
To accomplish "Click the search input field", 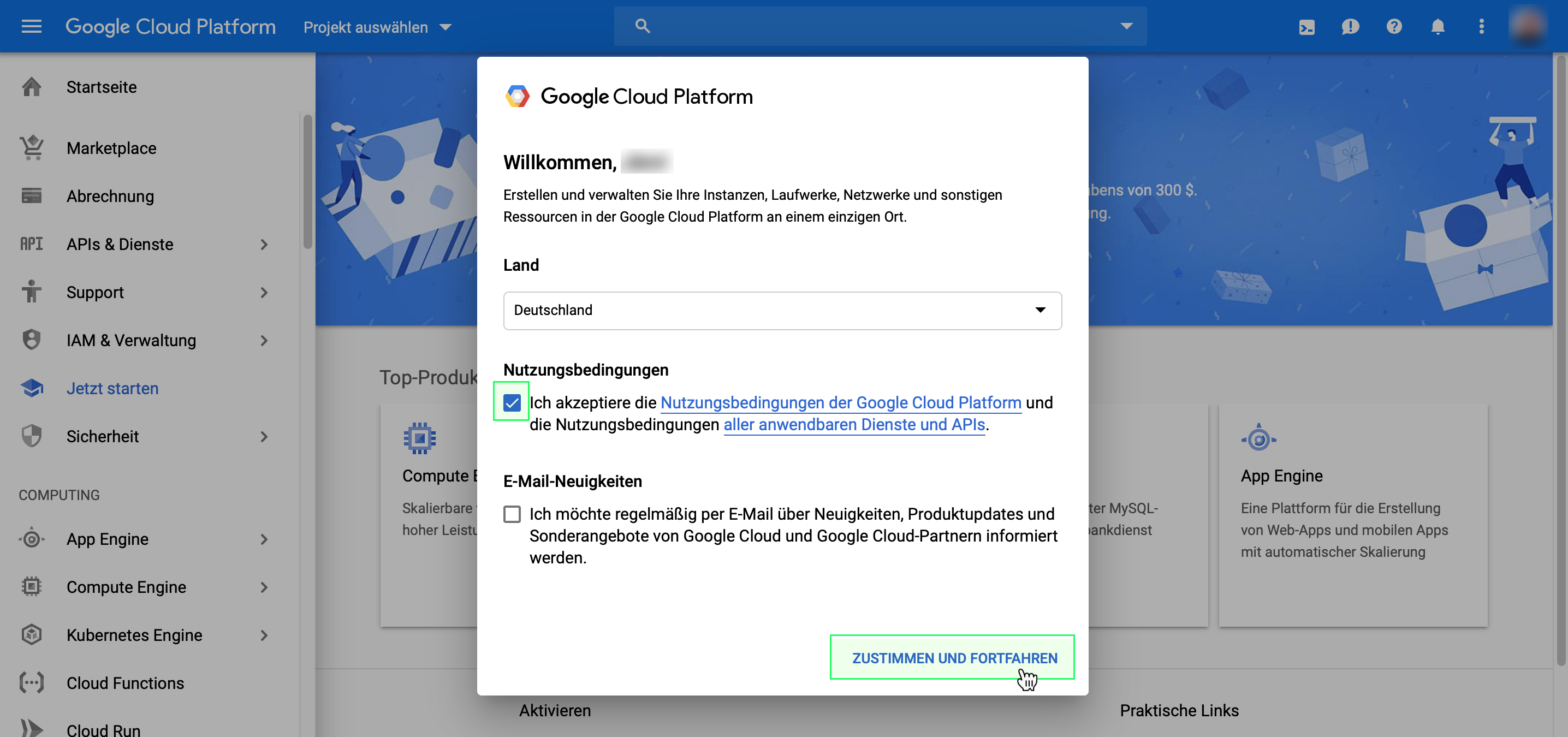I will tap(876, 26).
